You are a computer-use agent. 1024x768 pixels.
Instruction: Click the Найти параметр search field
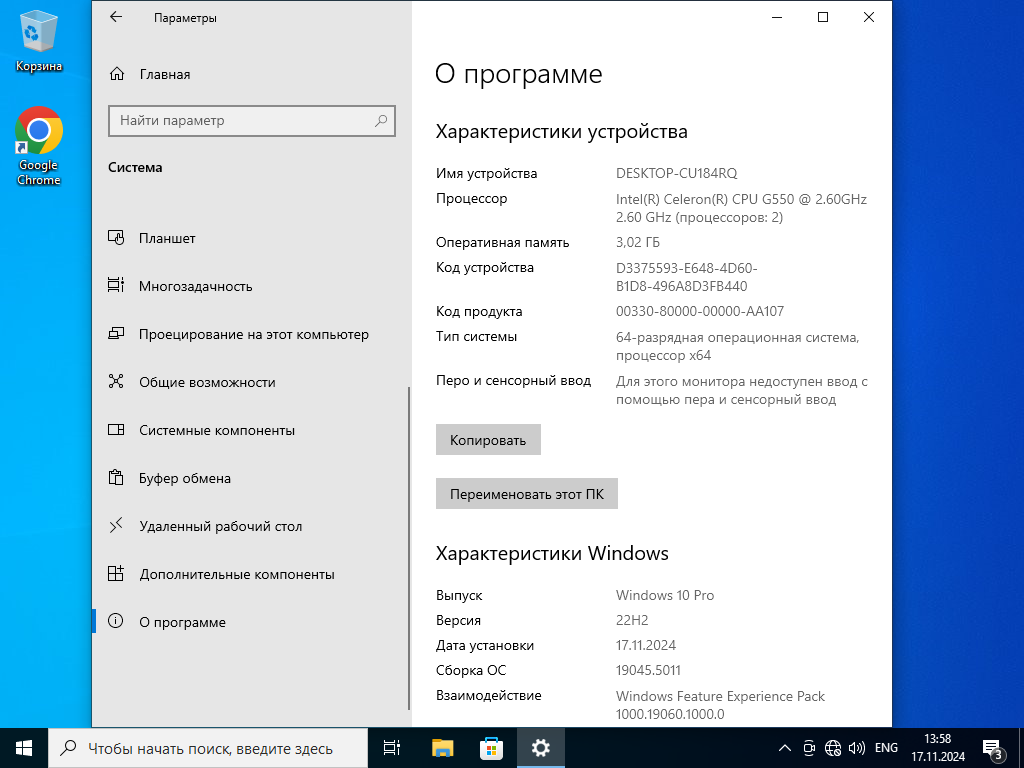coord(251,121)
